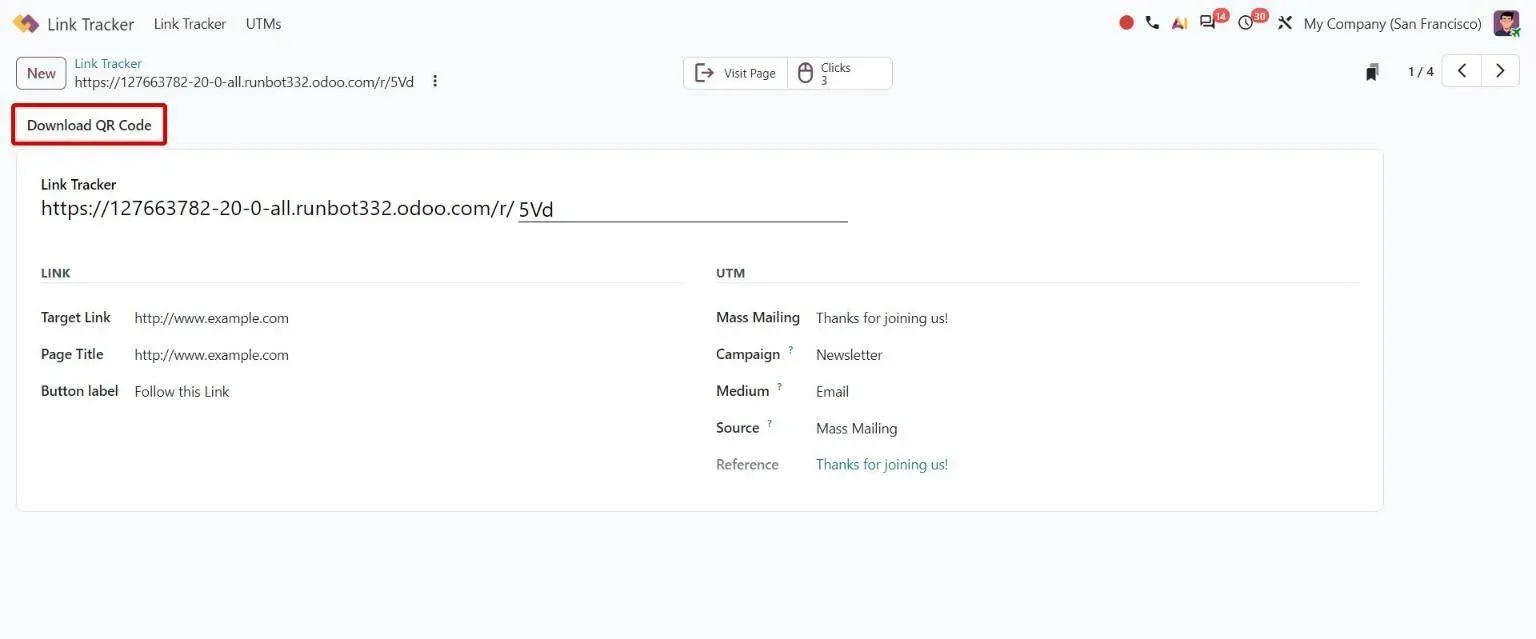Click the Page Title value http://www.example.com
1536x639 pixels.
coord(212,355)
